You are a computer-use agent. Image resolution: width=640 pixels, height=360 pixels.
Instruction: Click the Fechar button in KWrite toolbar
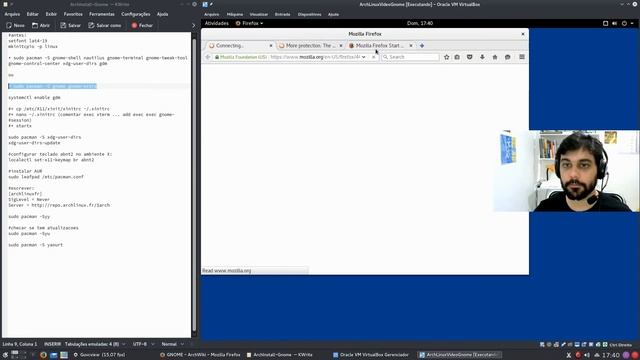(142, 25)
